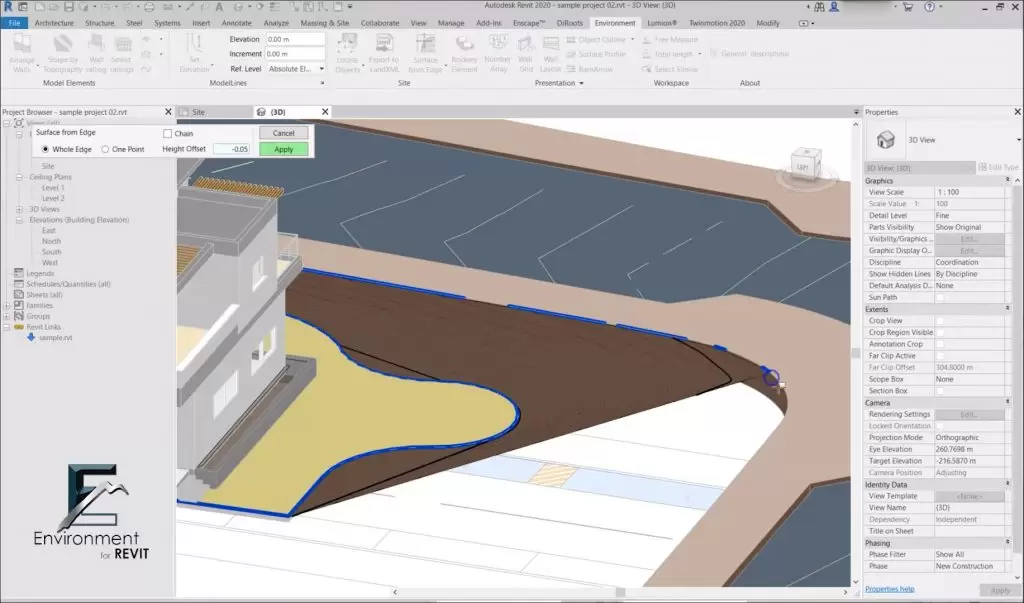The image size is (1024, 603).
Task: Select the Shape by Topography tool
Action: coord(62,45)
